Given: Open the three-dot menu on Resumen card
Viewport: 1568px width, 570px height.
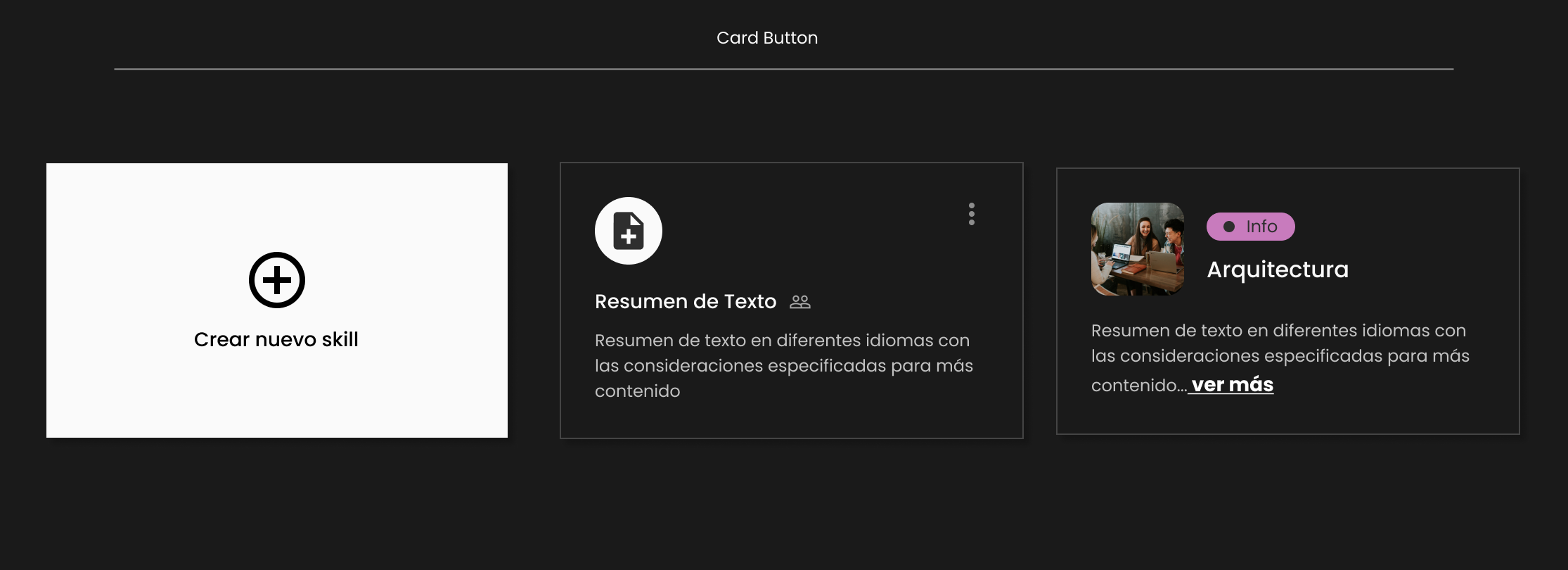Looking at the screenshot, I should pos(972,214).
